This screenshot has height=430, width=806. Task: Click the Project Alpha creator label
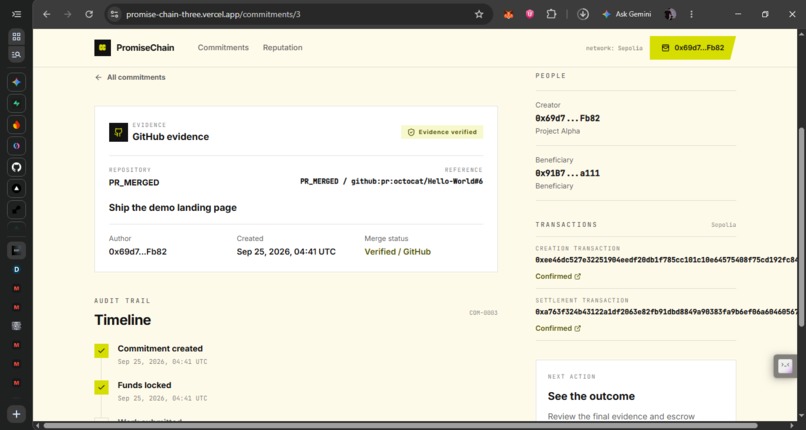(558, 131)
